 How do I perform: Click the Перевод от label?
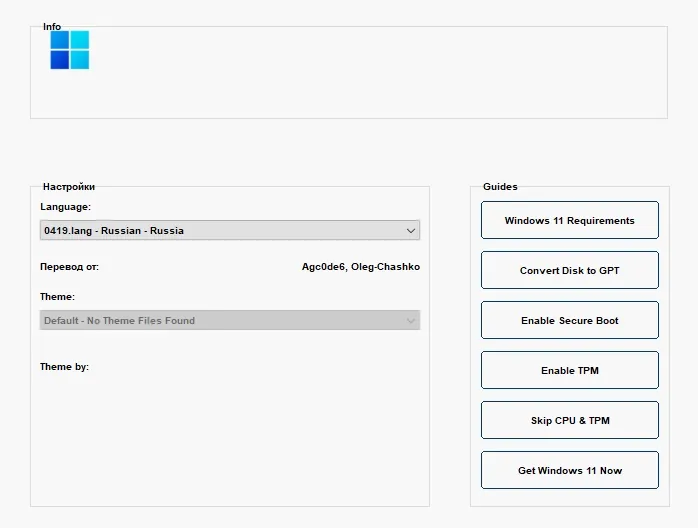point(69,267)
